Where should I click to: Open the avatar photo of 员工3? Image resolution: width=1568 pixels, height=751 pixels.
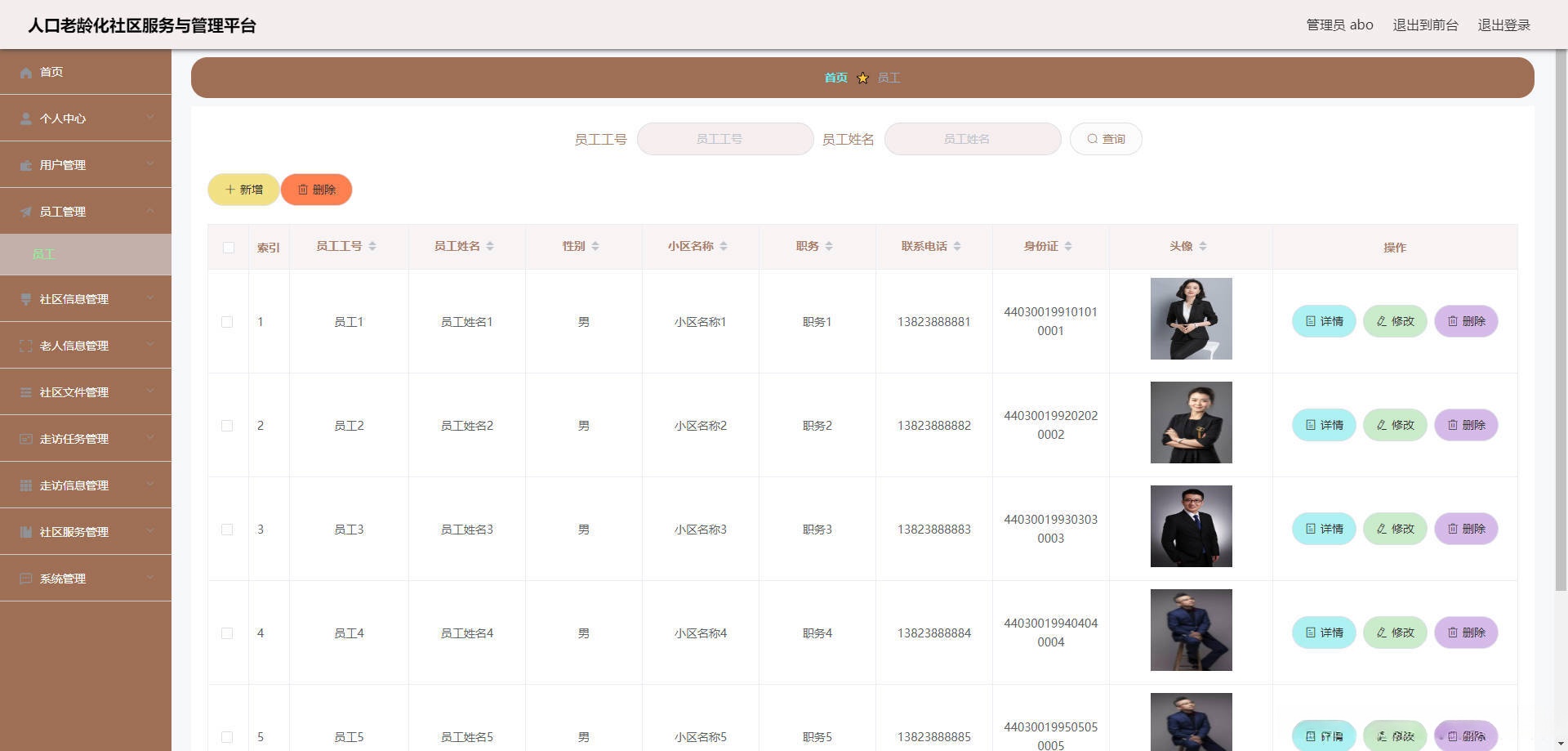(1192, 526)
